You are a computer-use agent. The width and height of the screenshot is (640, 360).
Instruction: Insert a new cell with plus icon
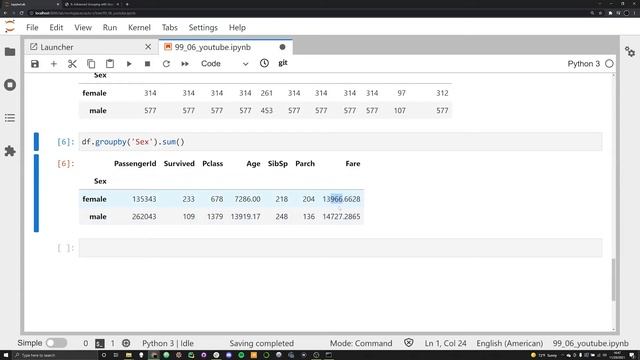(53, 64)
